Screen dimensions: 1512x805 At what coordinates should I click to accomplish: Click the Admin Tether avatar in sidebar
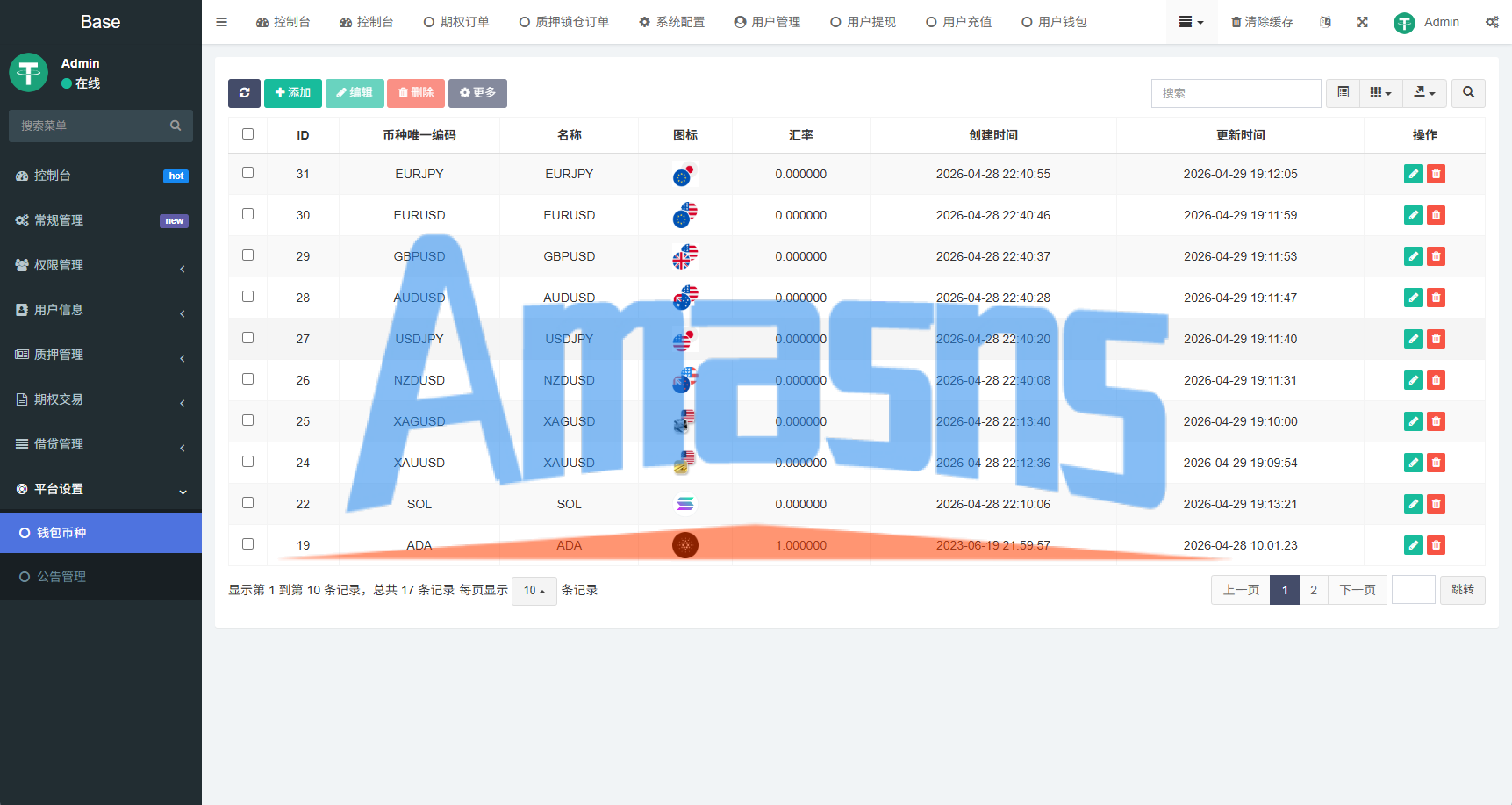click(28, 72)
